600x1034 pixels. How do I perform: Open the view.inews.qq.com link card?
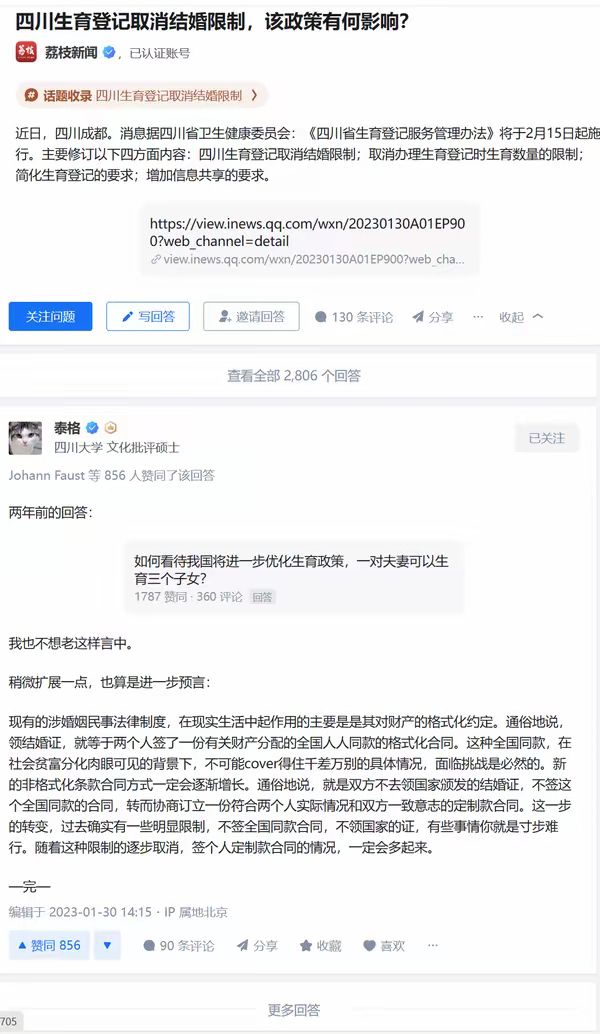click(309, 239)
